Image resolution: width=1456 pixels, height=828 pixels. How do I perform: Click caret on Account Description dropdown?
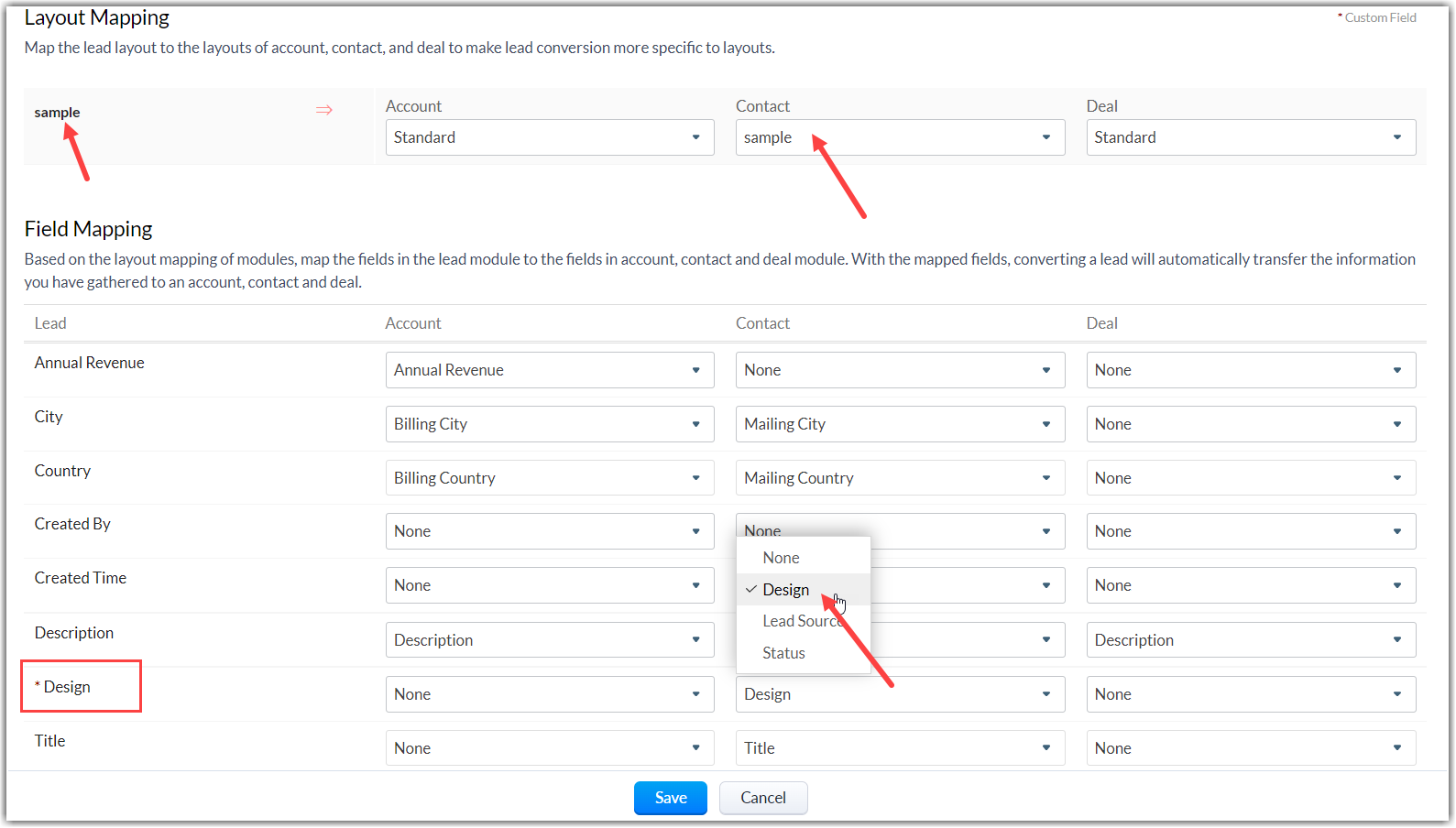coord(695,640)
